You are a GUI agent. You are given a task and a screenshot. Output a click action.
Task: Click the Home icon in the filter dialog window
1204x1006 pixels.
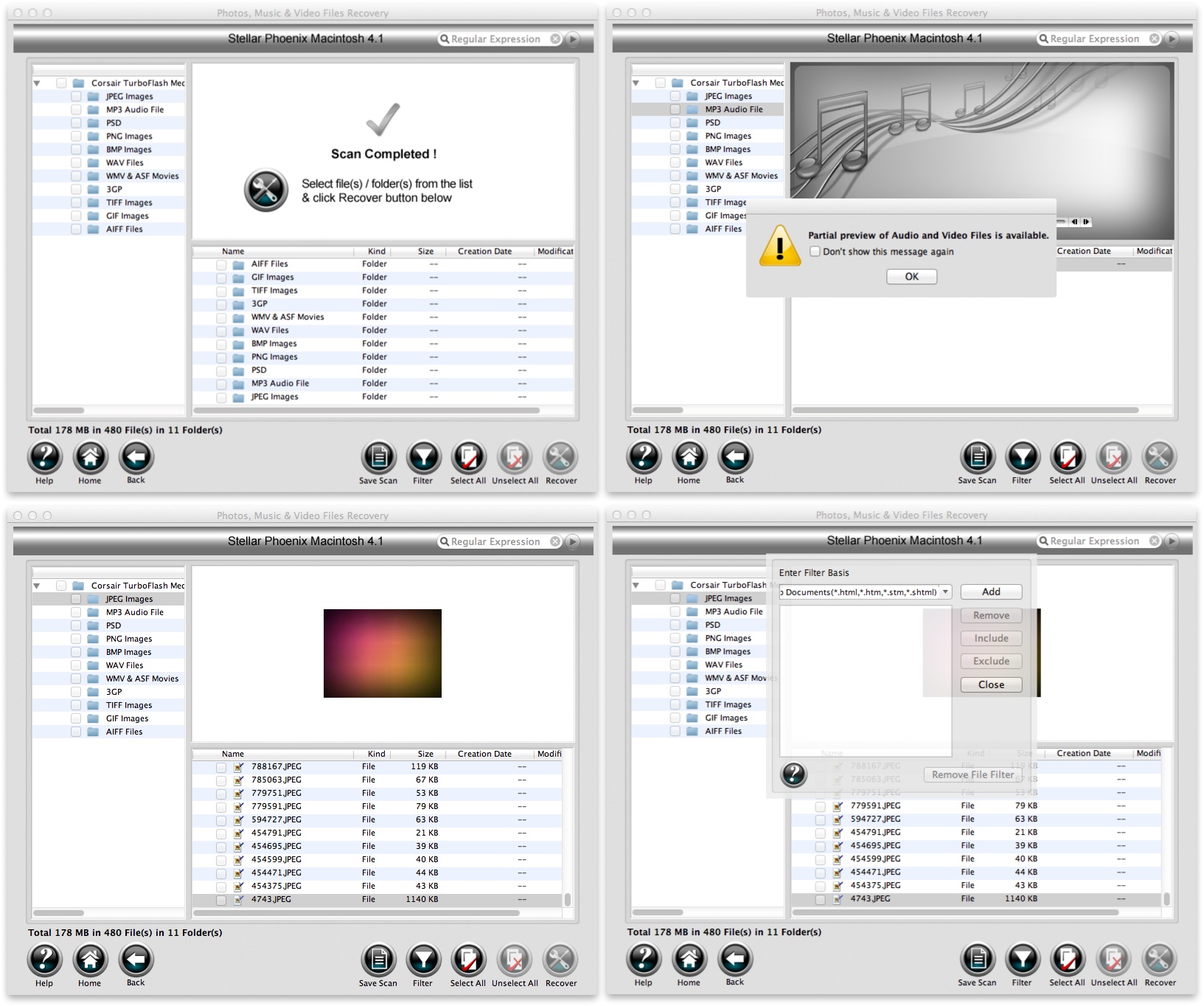[x=689, y=960]
